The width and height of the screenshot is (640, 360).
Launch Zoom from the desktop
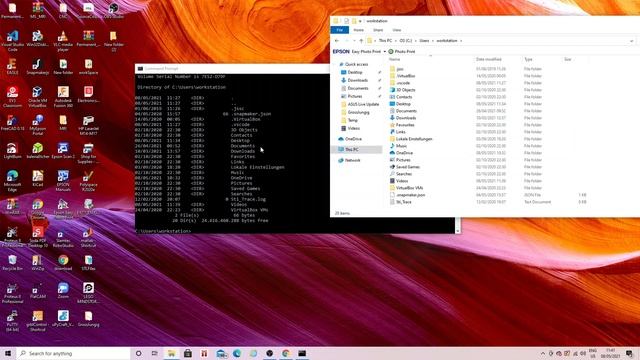(x=63, y=290)
